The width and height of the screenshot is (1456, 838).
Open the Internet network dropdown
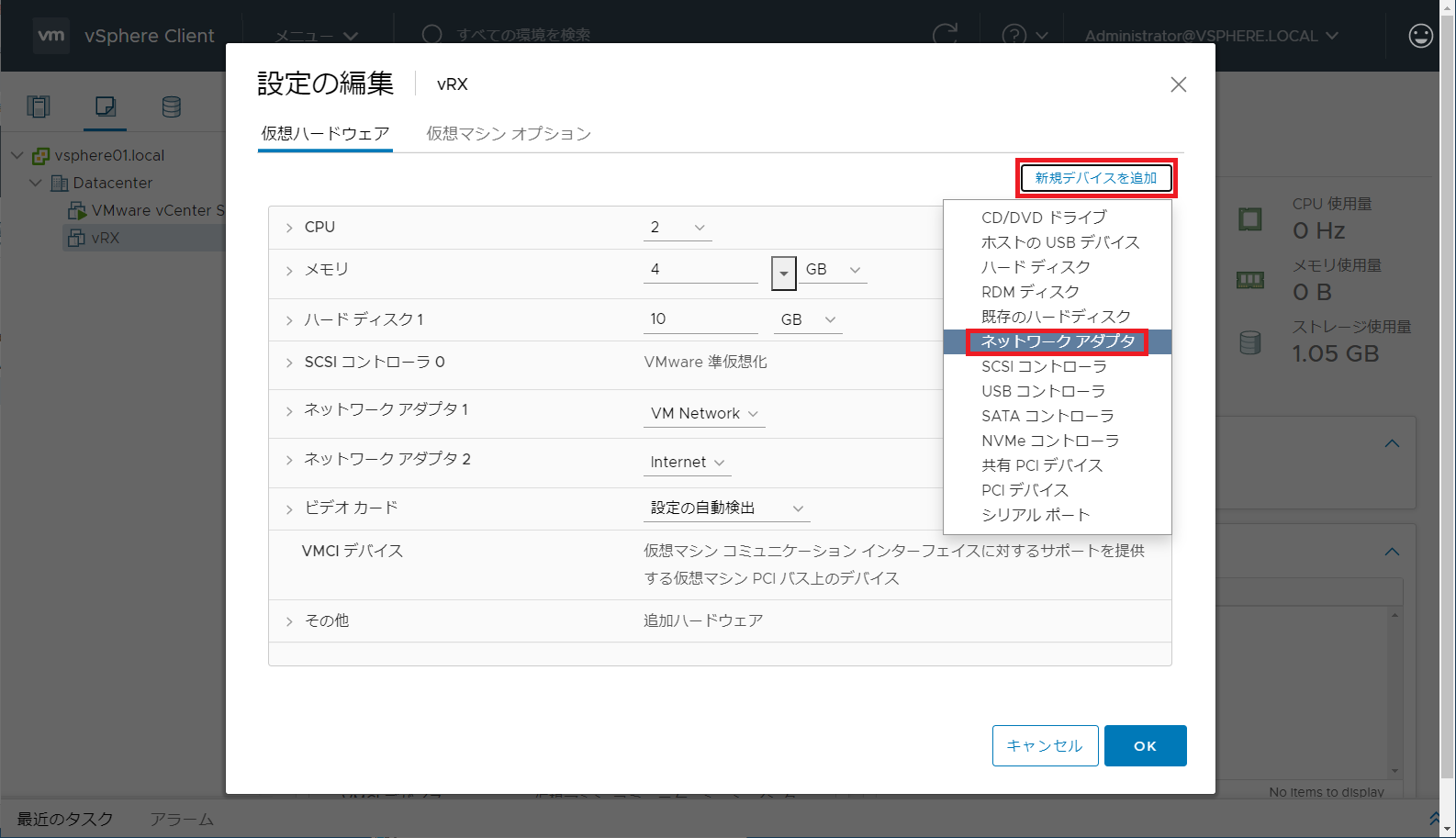pos(688,463)
